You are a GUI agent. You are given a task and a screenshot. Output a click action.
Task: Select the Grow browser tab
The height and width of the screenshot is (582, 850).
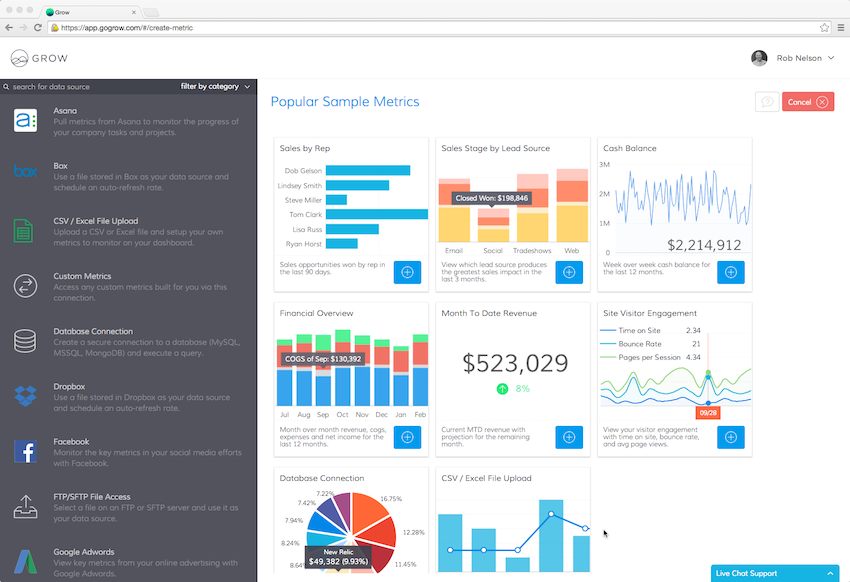tap(91, 12)
